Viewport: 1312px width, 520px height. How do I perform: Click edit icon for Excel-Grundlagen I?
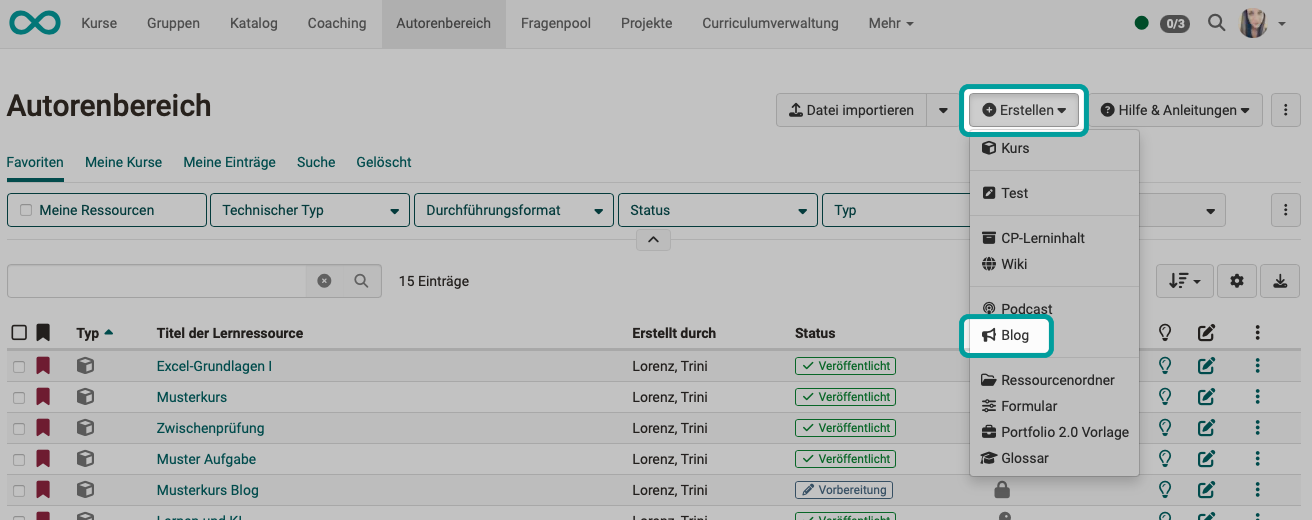pos(1206,366)
